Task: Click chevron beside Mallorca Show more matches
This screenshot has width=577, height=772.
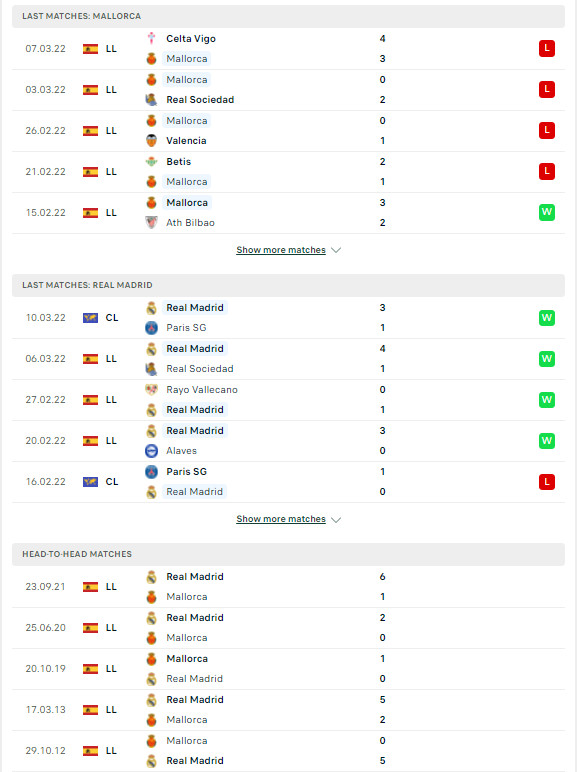Action: (336, 250)
